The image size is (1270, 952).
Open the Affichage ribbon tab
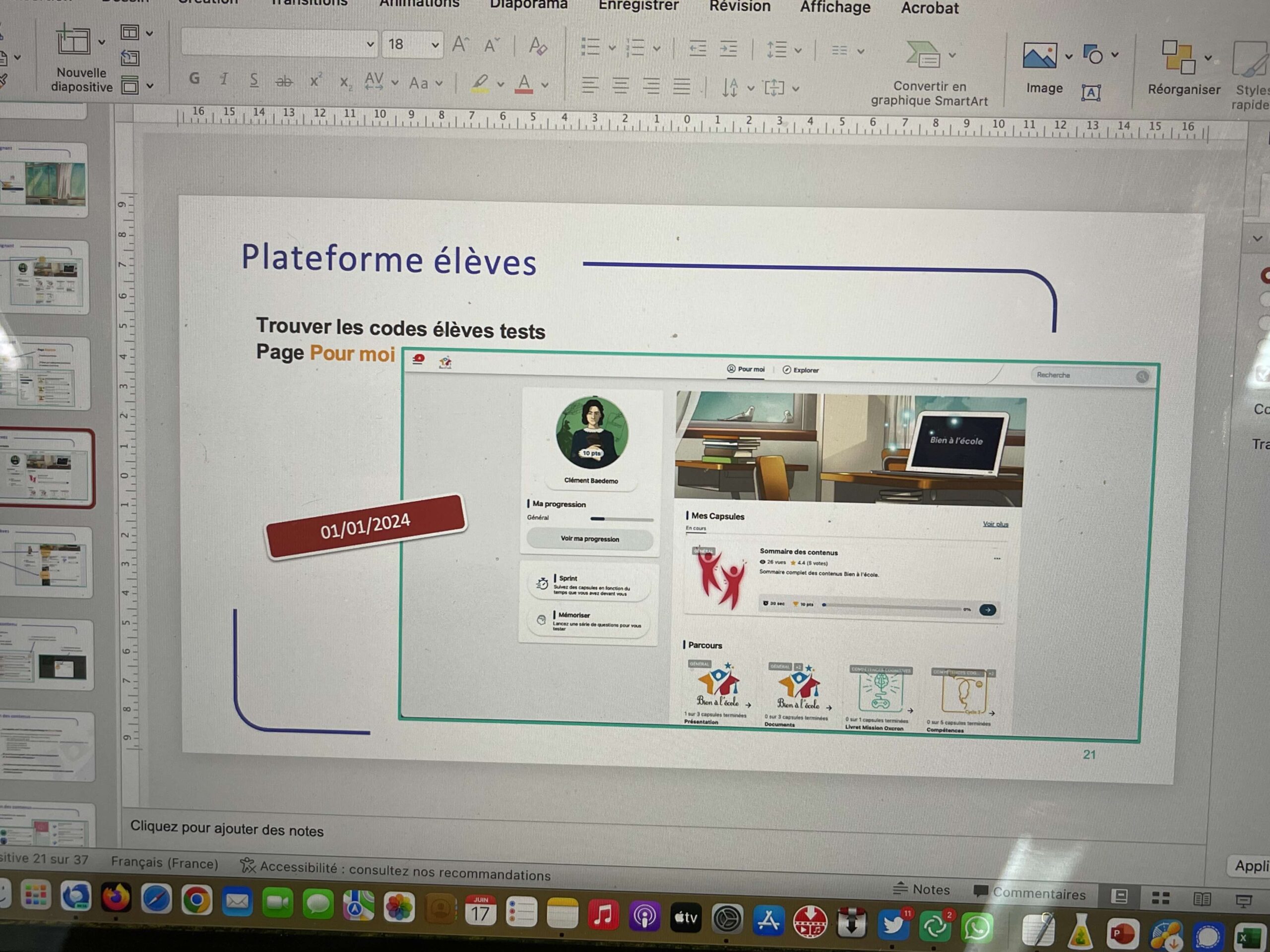tap(835, 7)
